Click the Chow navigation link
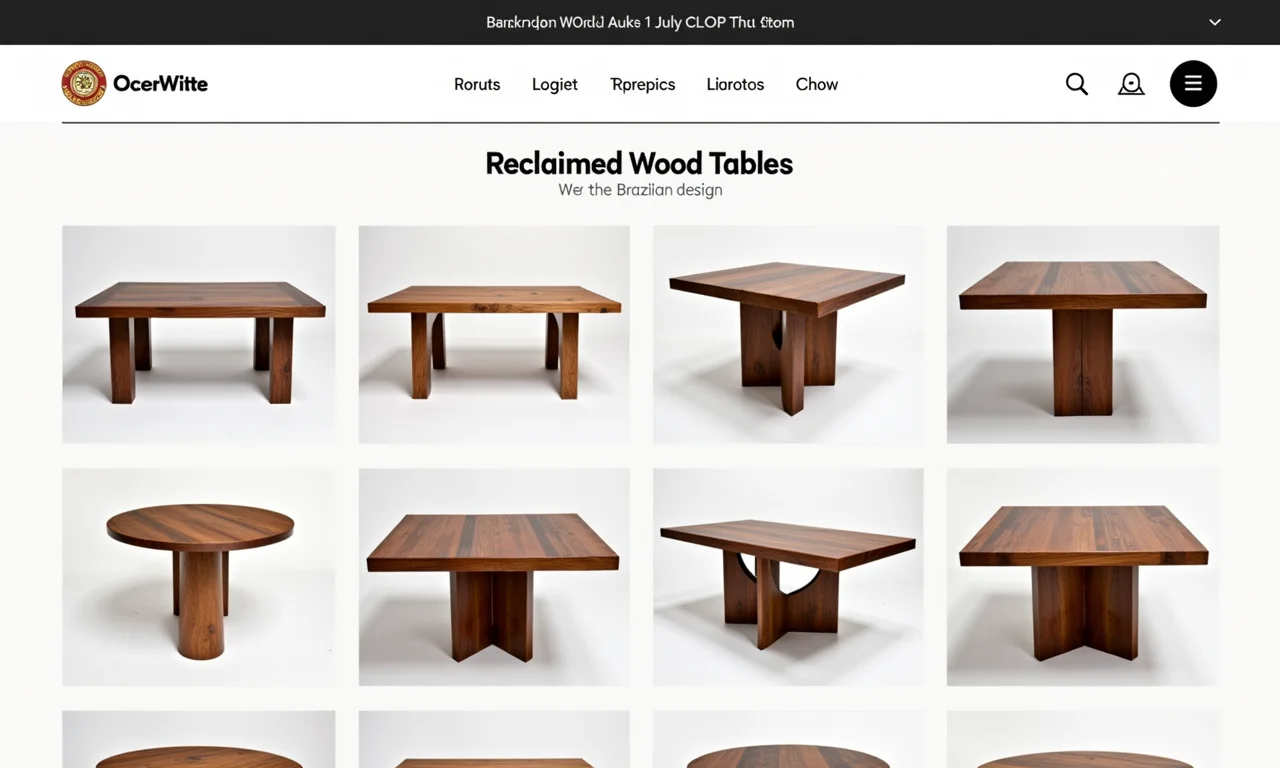 point(817,84)
